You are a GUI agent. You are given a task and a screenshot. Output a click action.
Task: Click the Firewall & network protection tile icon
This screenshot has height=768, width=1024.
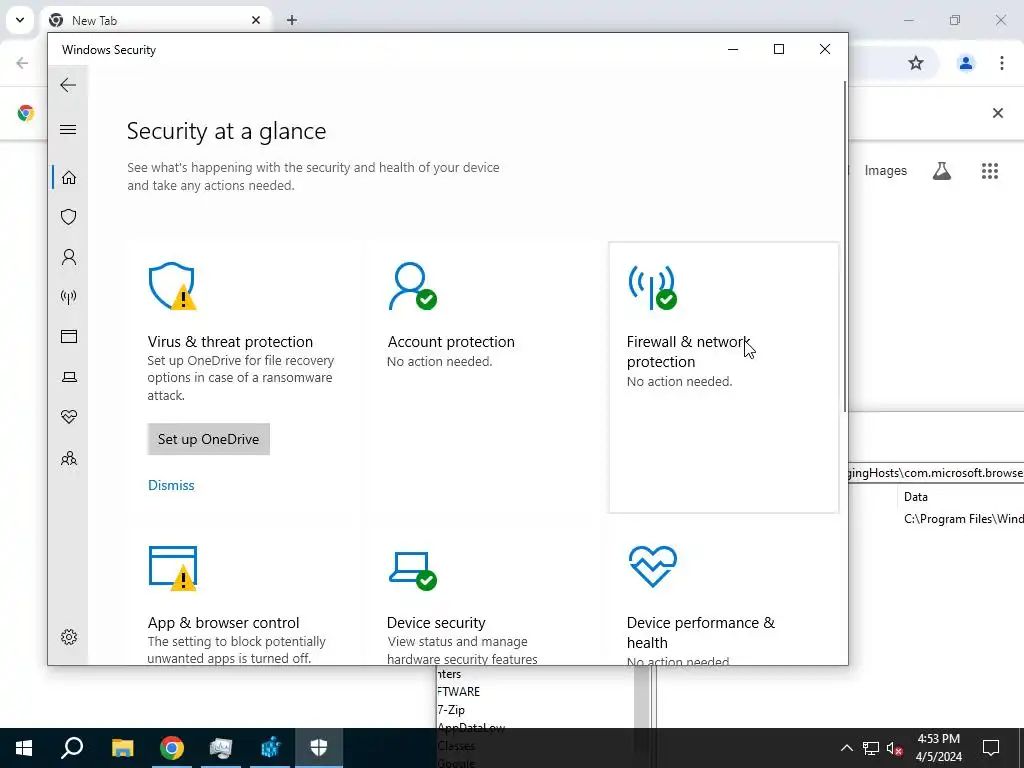tap(652, 287)
